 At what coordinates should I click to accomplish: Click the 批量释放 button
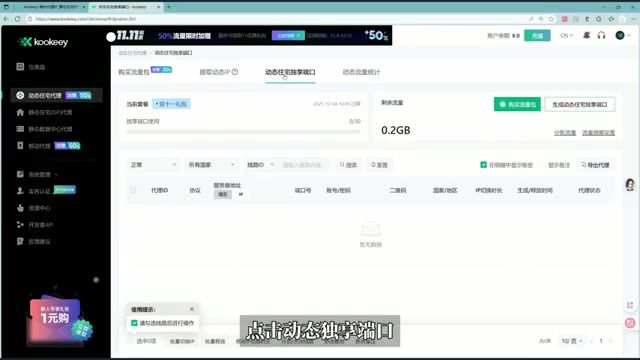click(x=215, y=341)
